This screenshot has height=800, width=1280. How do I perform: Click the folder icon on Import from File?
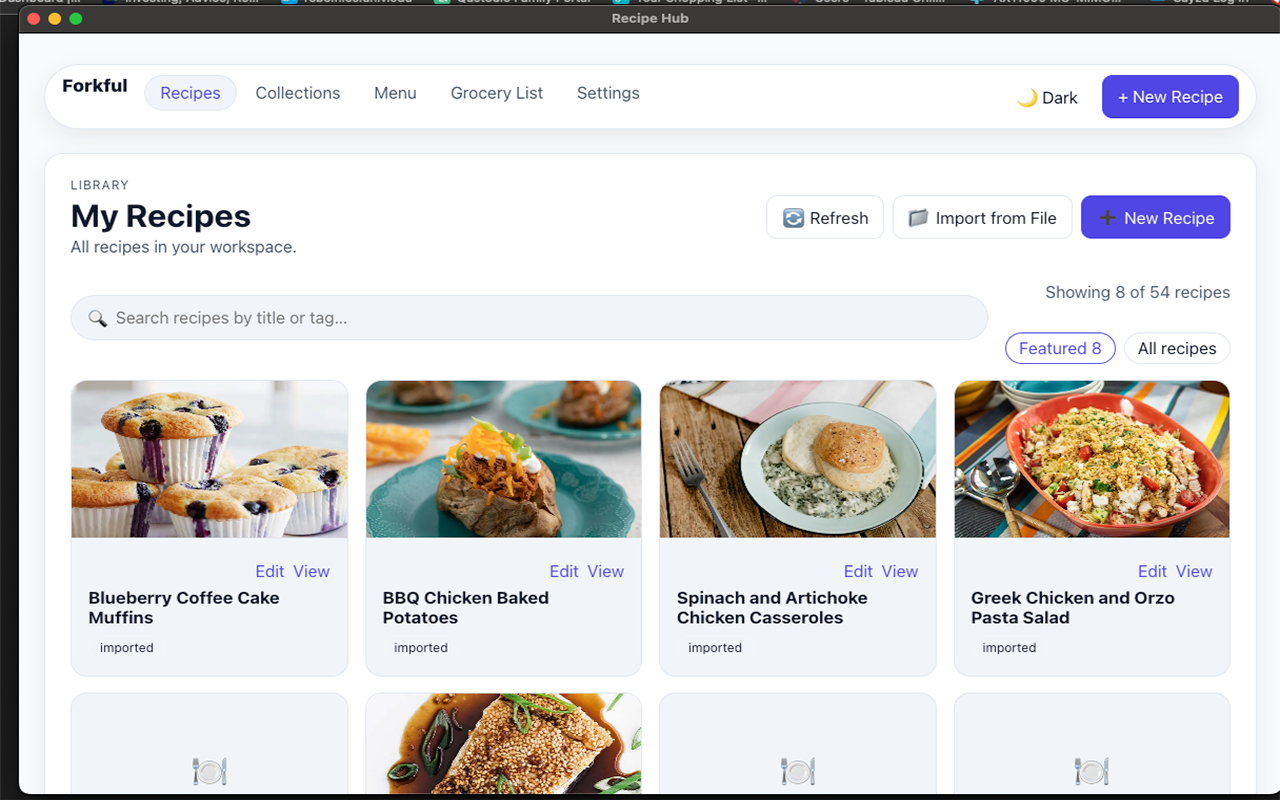pyautogui.click(x=918, y=218)
